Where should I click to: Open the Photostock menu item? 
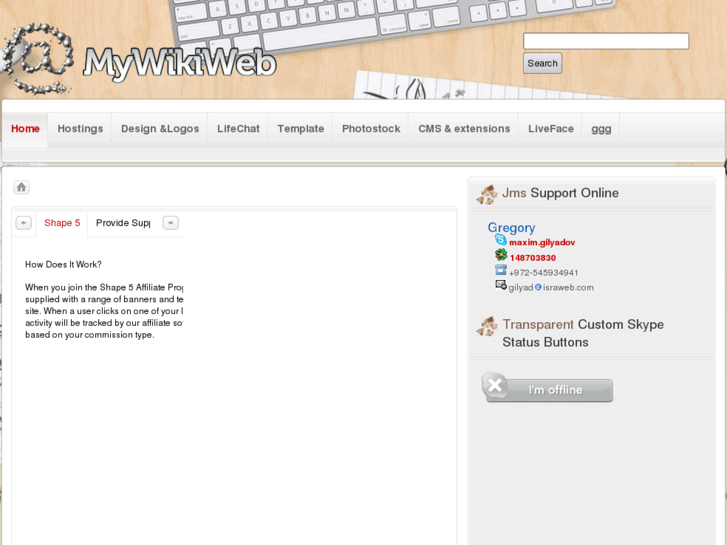(x=371, y=129)
